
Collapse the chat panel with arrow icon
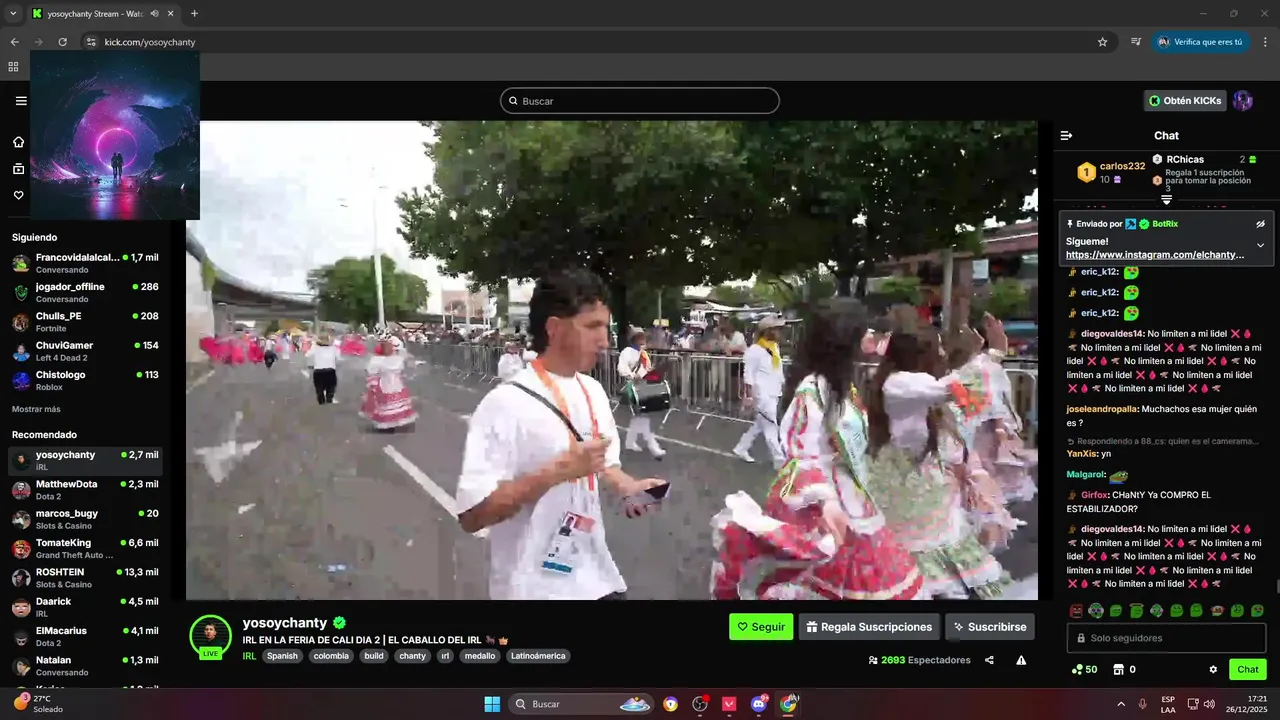(x=1066, y=135)
